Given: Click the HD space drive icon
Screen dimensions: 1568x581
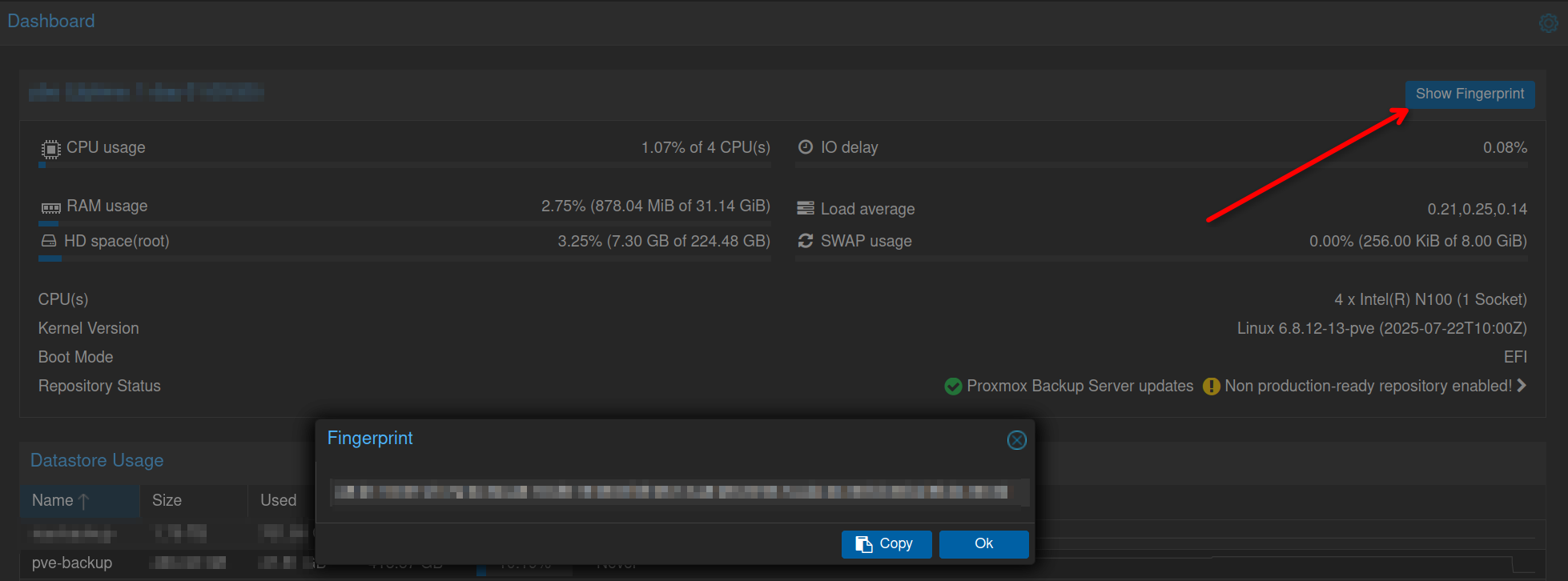Looking at the screenshot, I should 49,241.
